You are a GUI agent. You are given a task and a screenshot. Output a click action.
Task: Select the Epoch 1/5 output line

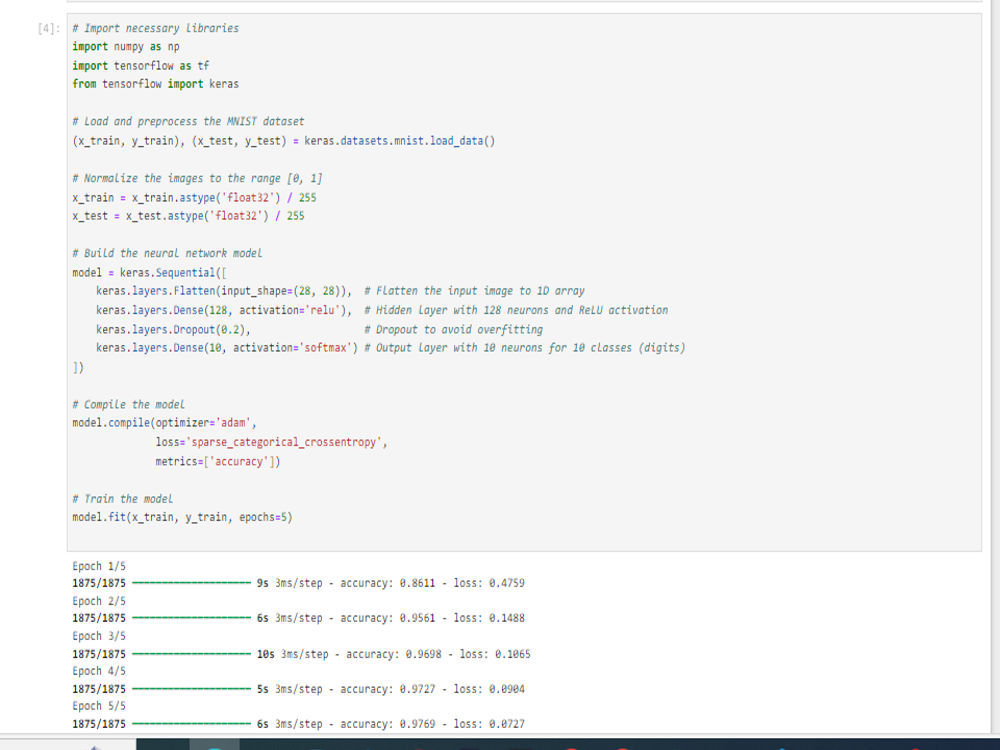tap(98, 564)
